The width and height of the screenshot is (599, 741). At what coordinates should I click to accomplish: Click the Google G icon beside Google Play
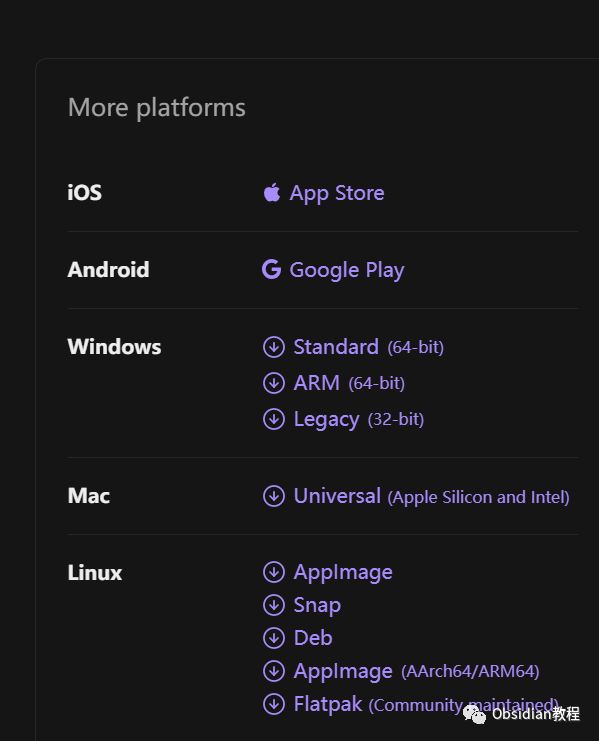click(x=272, y=269)
